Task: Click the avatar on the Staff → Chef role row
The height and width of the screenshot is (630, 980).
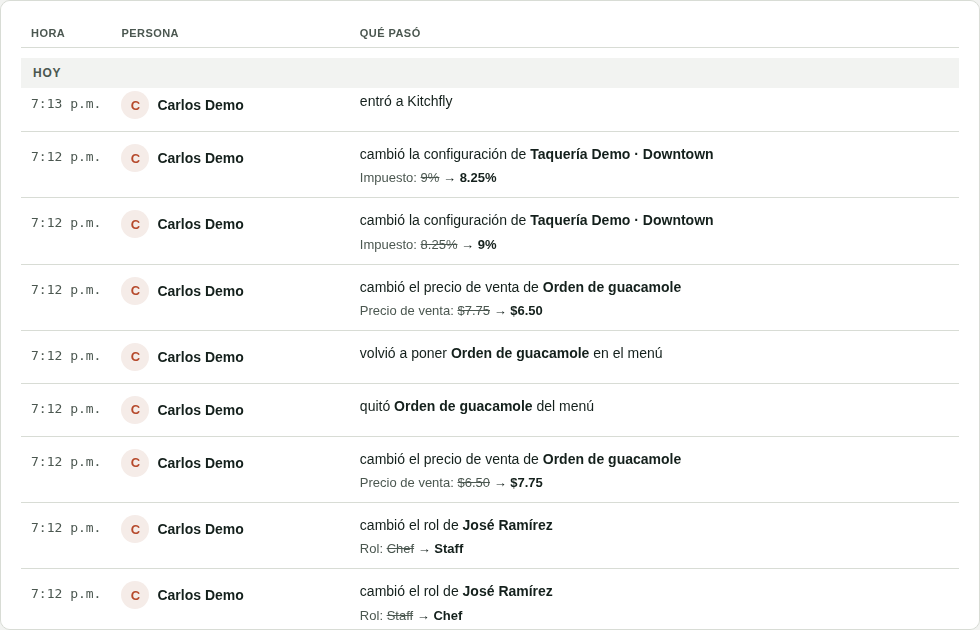Action: (x=135, y=595)
